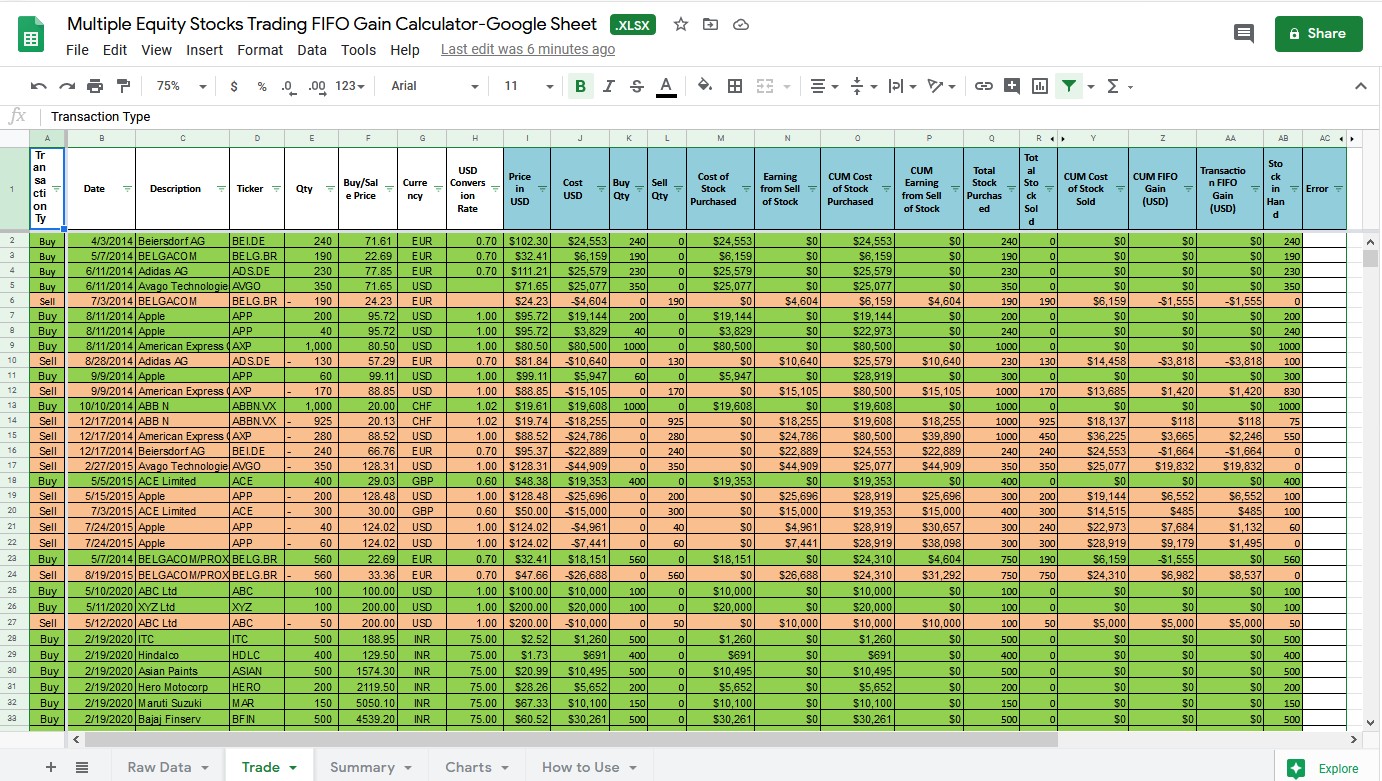Open the Trade tab dropdown arrow

click(x=293, y=768)
